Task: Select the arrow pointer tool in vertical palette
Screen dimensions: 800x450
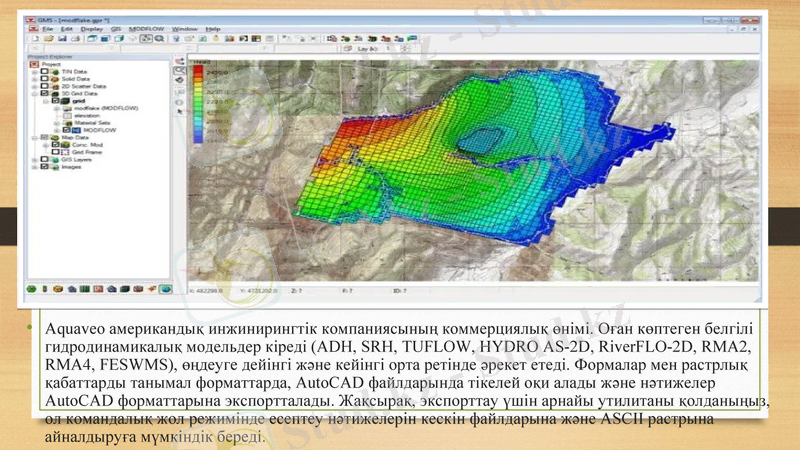Action: coord(180,111)
